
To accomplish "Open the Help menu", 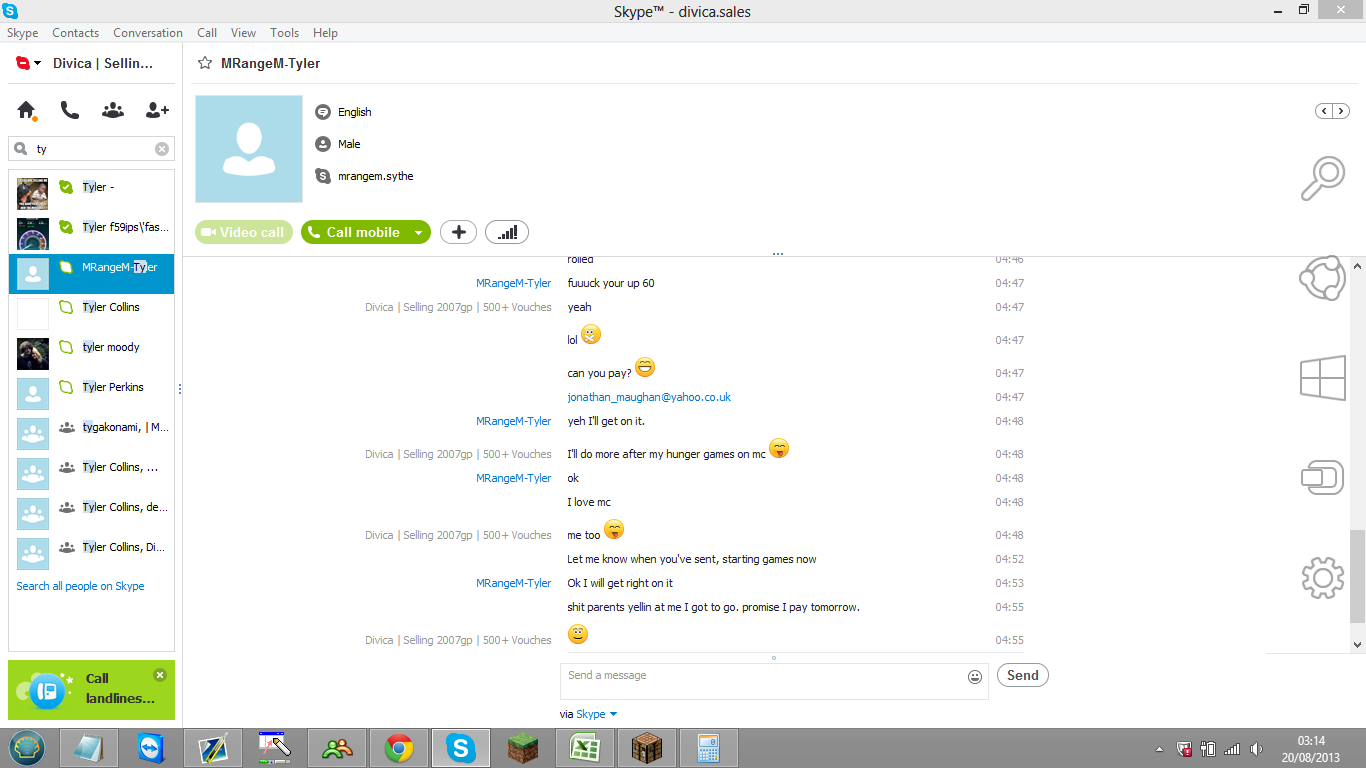I will pyautogui.click(x=325, y=33).
